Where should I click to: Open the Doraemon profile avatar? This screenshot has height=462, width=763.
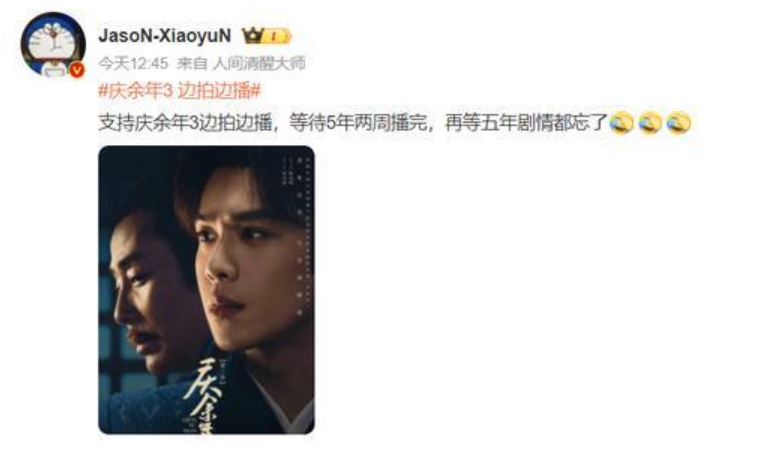[53, 45]
